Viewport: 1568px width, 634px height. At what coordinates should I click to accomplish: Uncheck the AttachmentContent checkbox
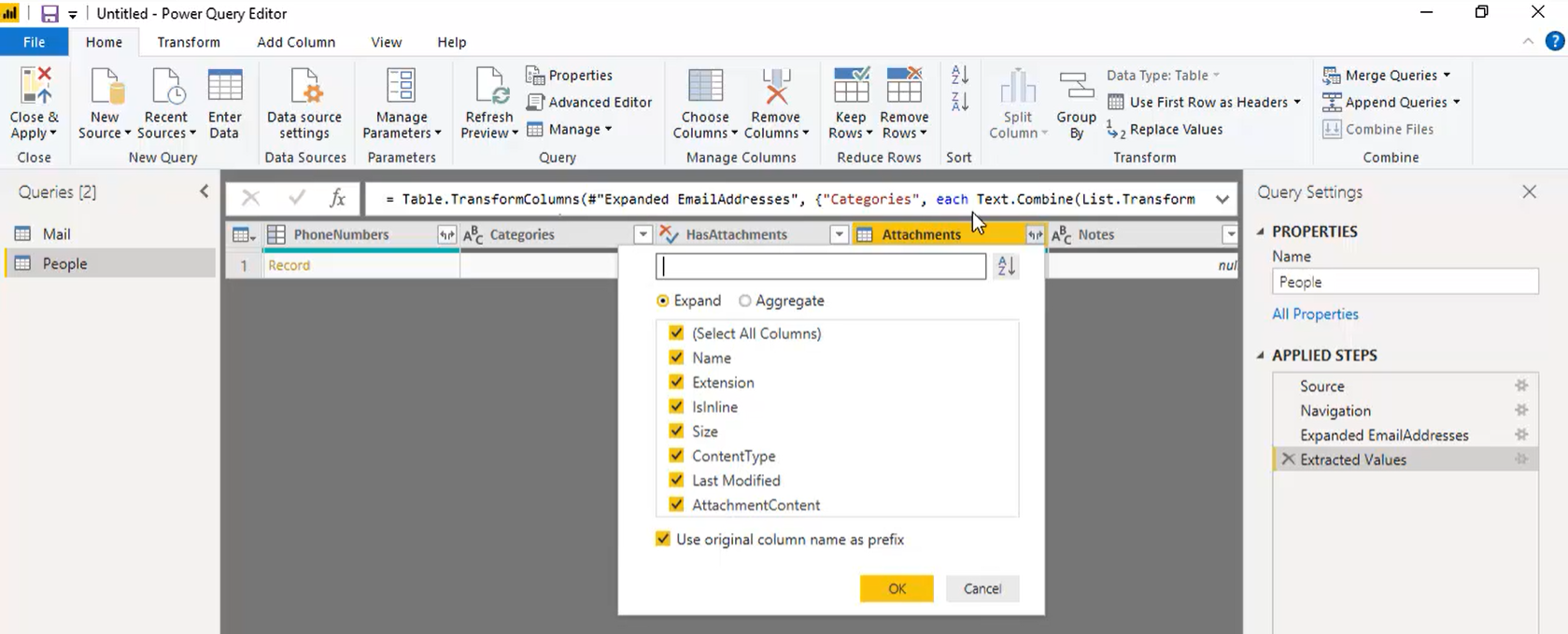click(x=676, y=504)
